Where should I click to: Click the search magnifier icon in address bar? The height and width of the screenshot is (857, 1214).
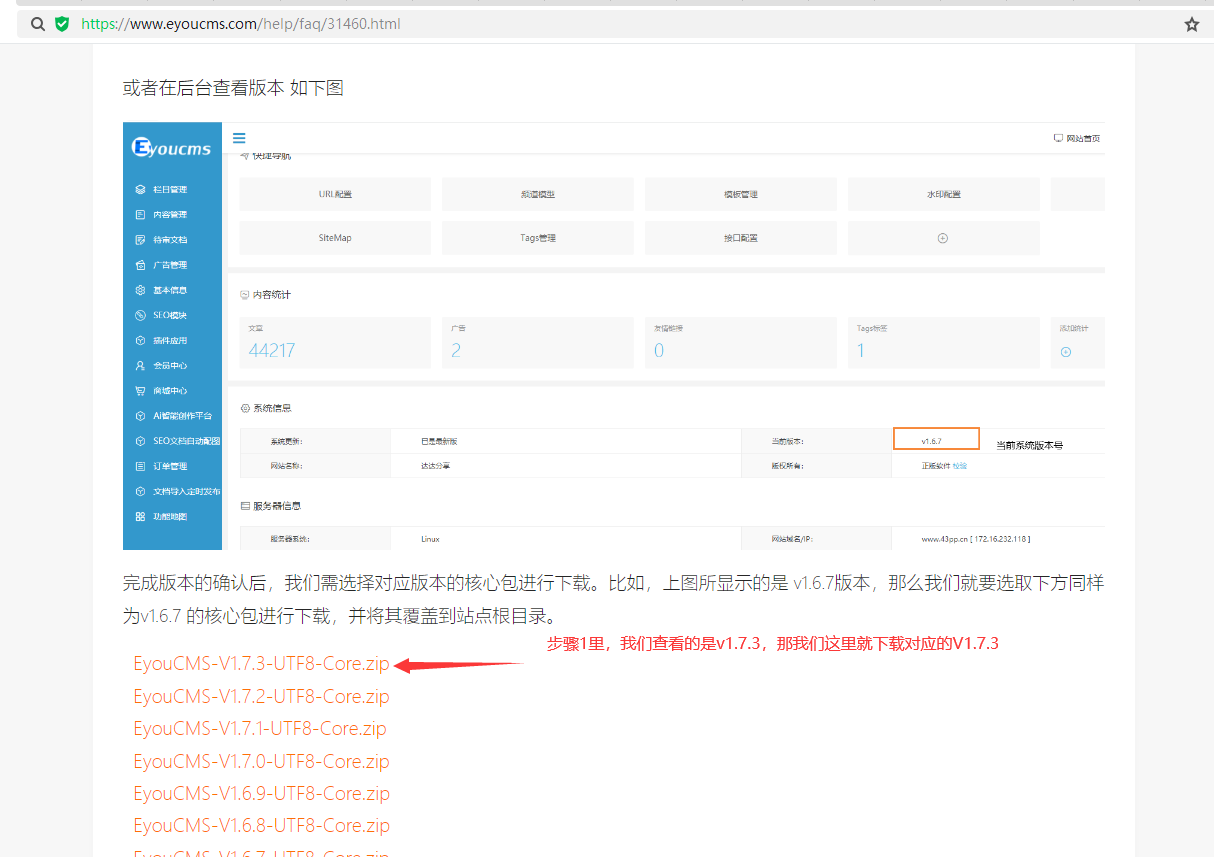click(x=38, y=24)
